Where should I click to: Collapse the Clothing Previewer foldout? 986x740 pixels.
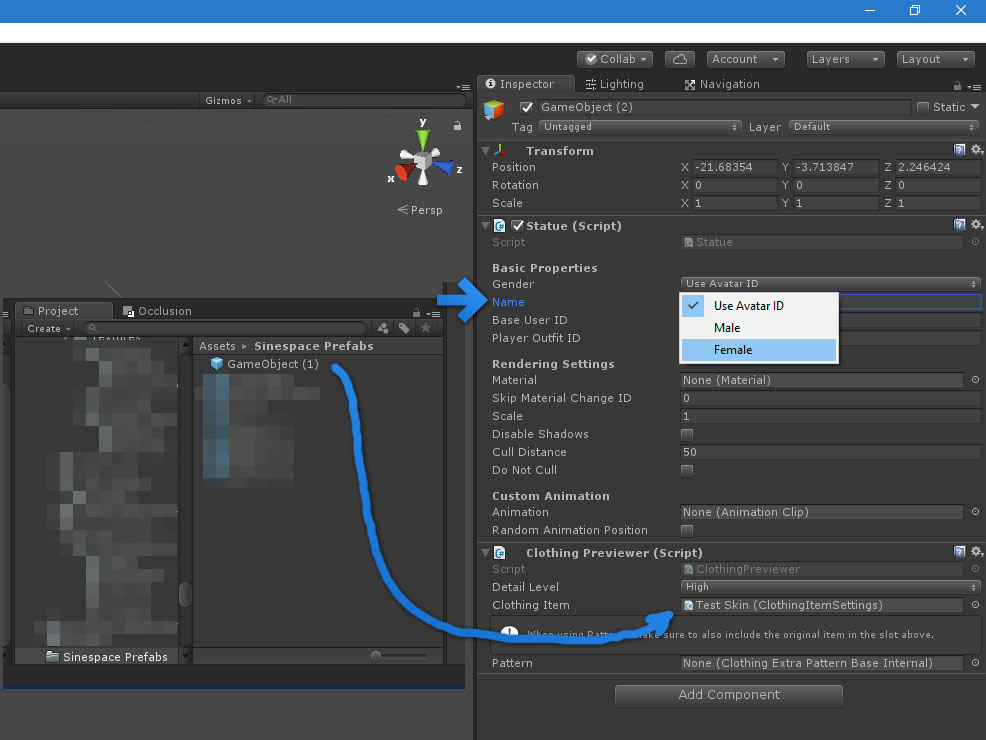click(485, 553)
